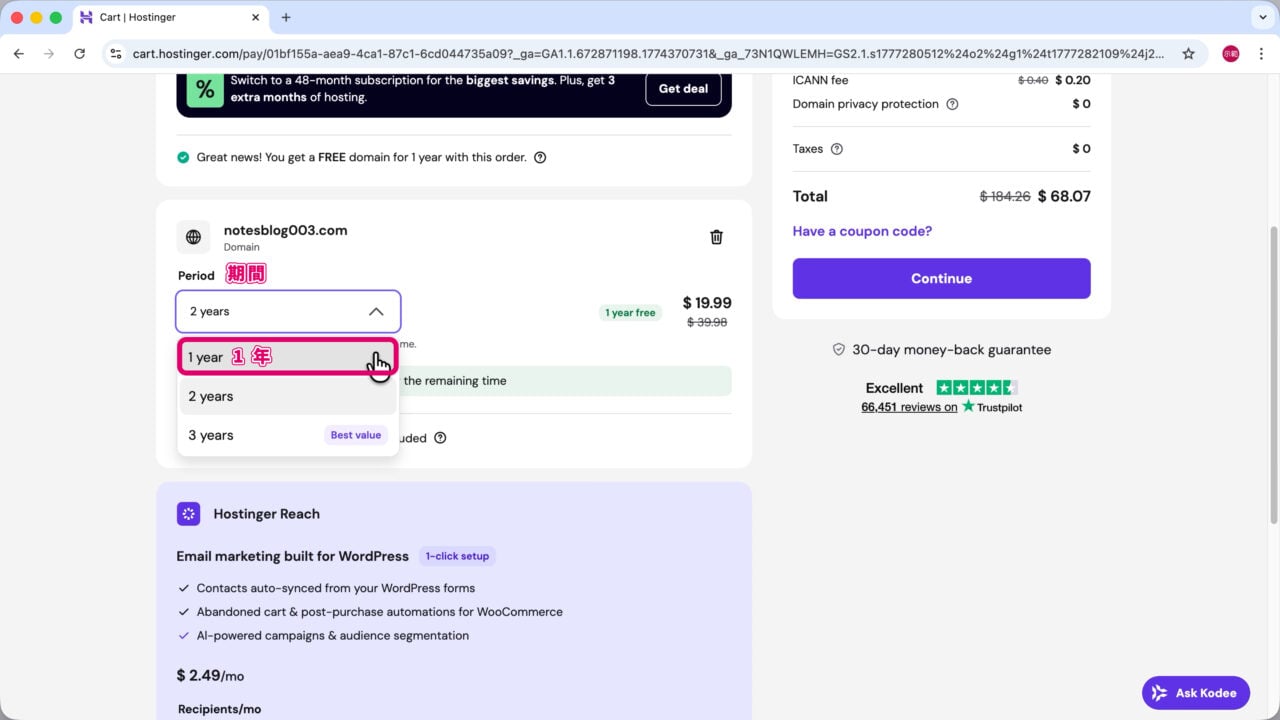Click the Contacts auto-synced feature line
The width and height of the screenshot is (1280, 720).
[x=336, y=588]
